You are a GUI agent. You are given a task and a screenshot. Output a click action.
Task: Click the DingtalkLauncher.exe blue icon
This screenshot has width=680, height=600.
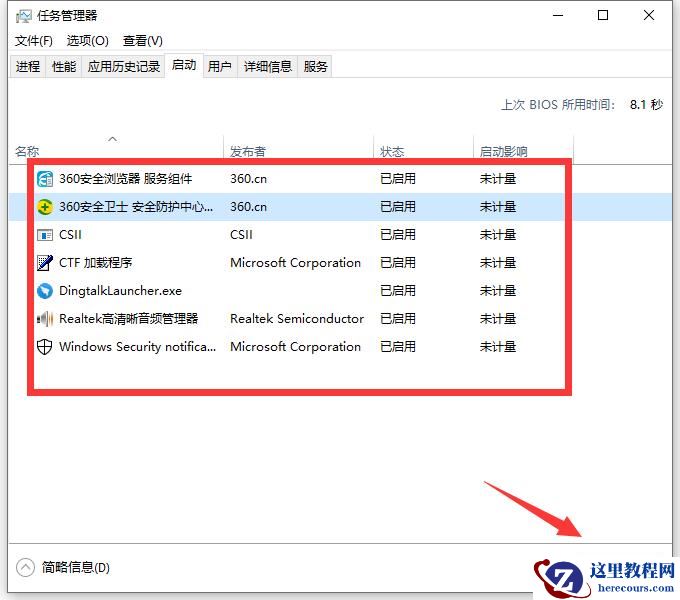45,291
